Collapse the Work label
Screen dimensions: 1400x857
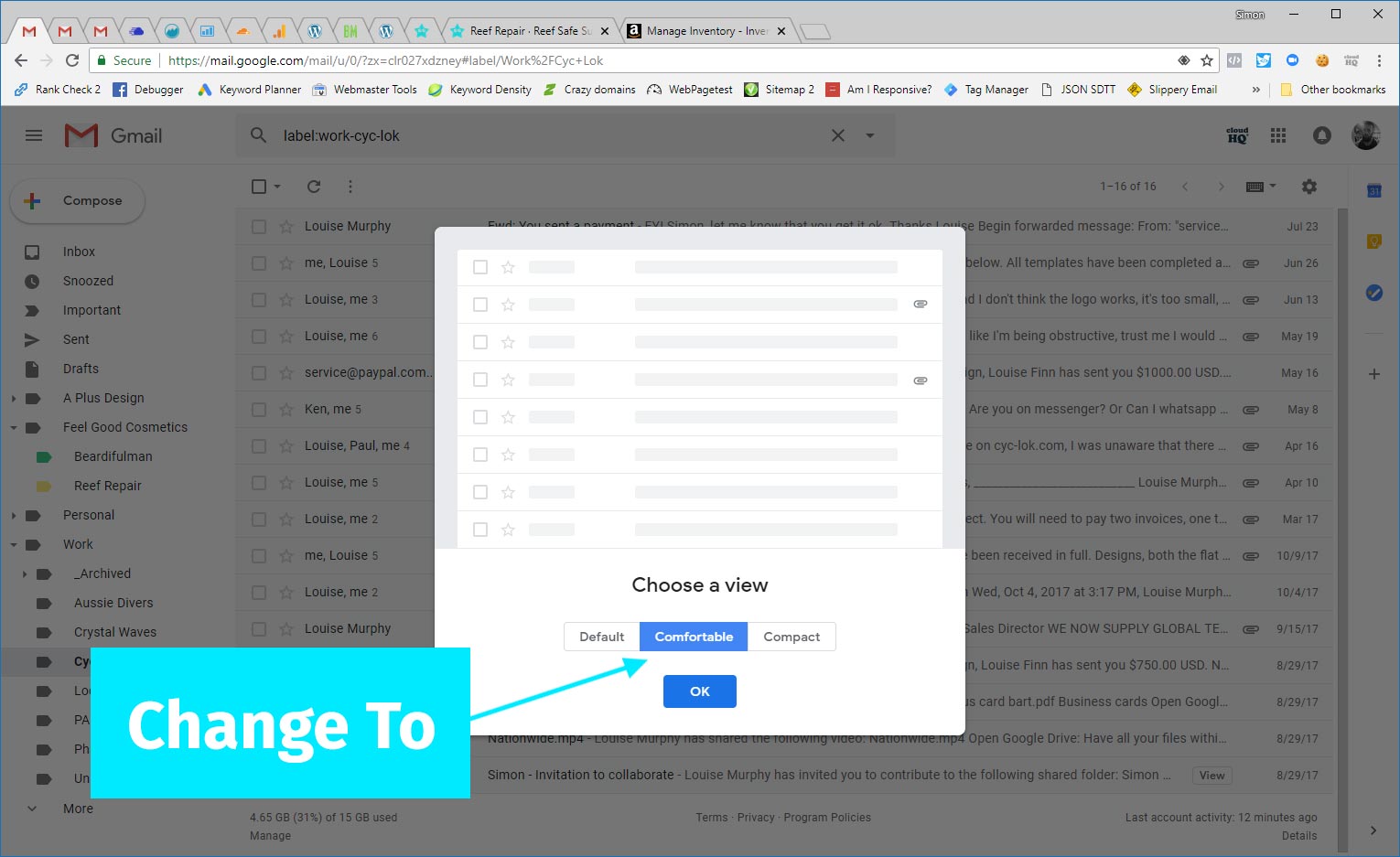[x=14, y=544]
